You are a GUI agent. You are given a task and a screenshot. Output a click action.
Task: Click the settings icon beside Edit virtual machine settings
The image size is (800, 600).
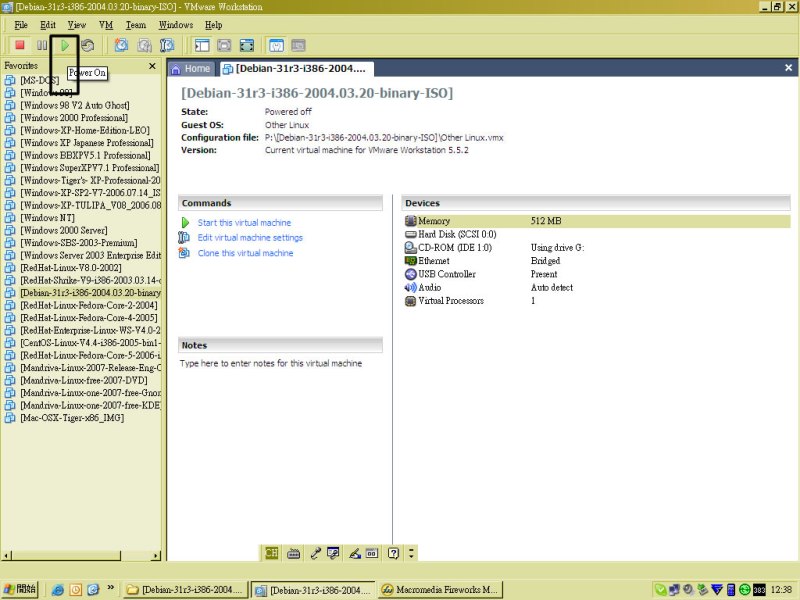(184, 238)
